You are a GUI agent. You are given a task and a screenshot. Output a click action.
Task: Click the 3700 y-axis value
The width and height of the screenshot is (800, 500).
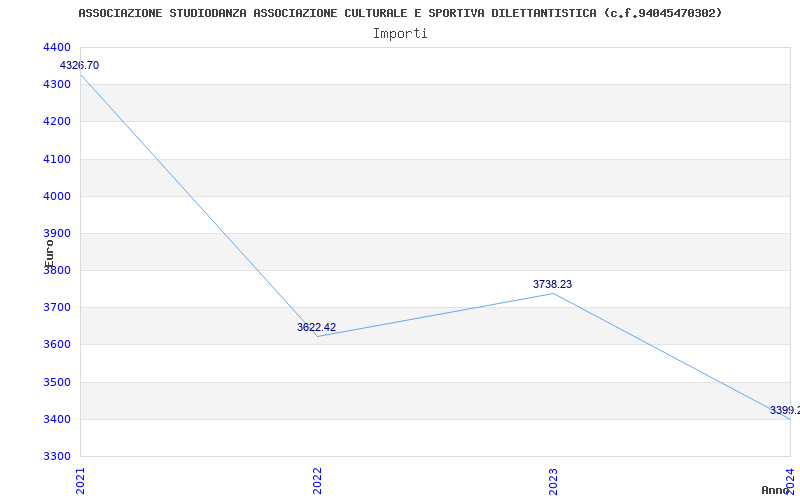pyautogui.click(x=56, y=308)
